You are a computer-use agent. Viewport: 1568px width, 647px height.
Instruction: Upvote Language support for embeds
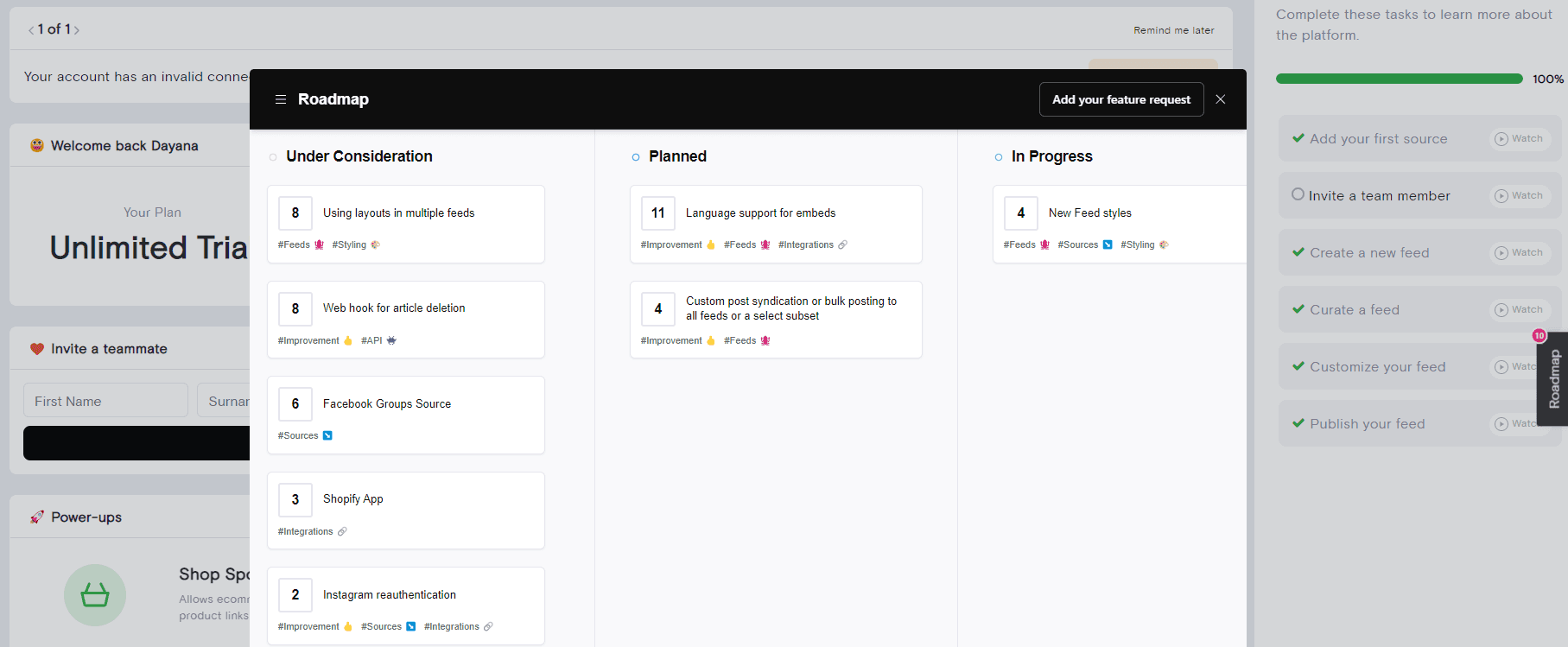(x=658, y=212)
